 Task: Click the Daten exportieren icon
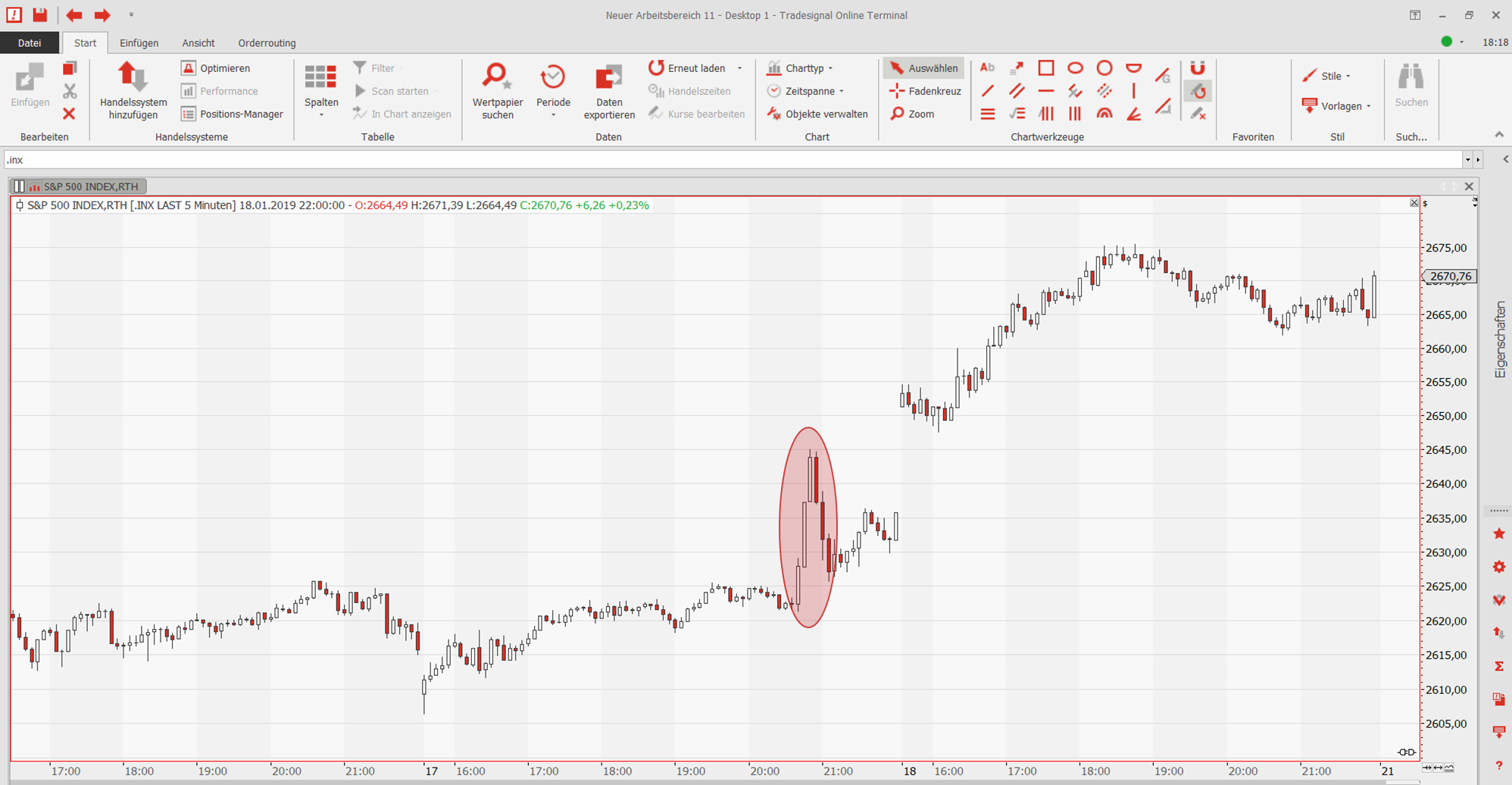[608, 77]
